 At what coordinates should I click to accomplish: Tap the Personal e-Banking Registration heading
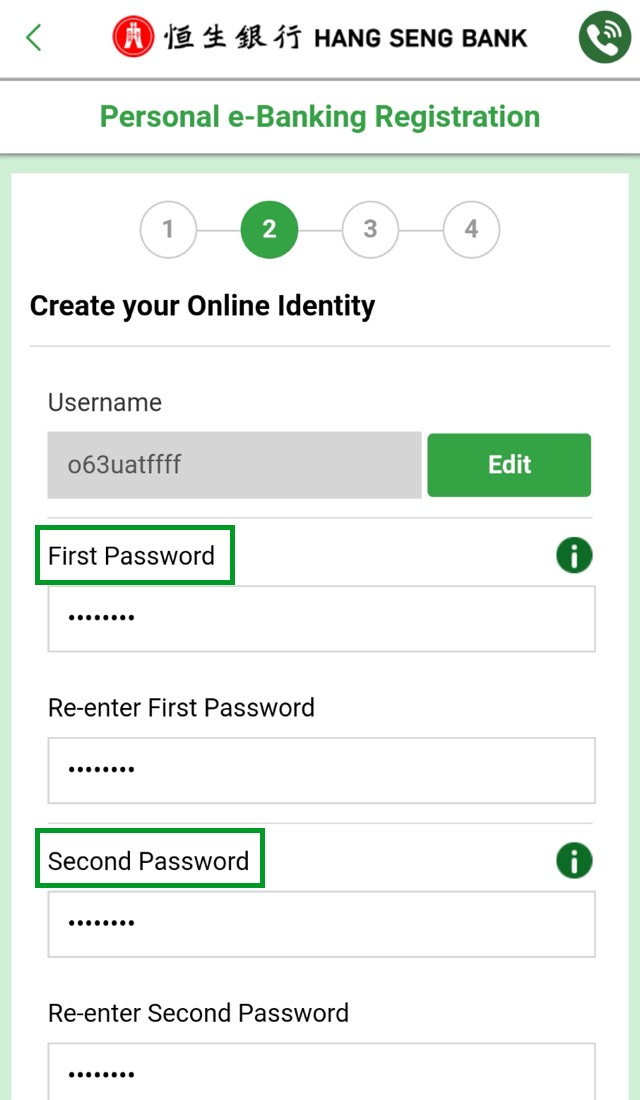(x=319, y=116)
